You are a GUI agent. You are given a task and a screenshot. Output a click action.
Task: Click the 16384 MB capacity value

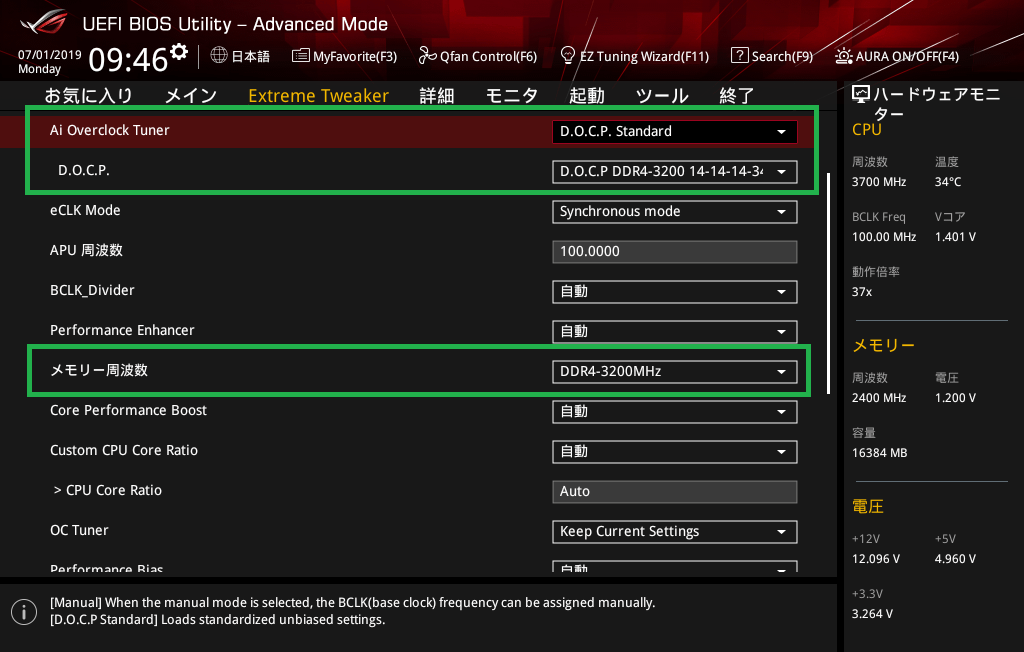(x=880, y=453)
